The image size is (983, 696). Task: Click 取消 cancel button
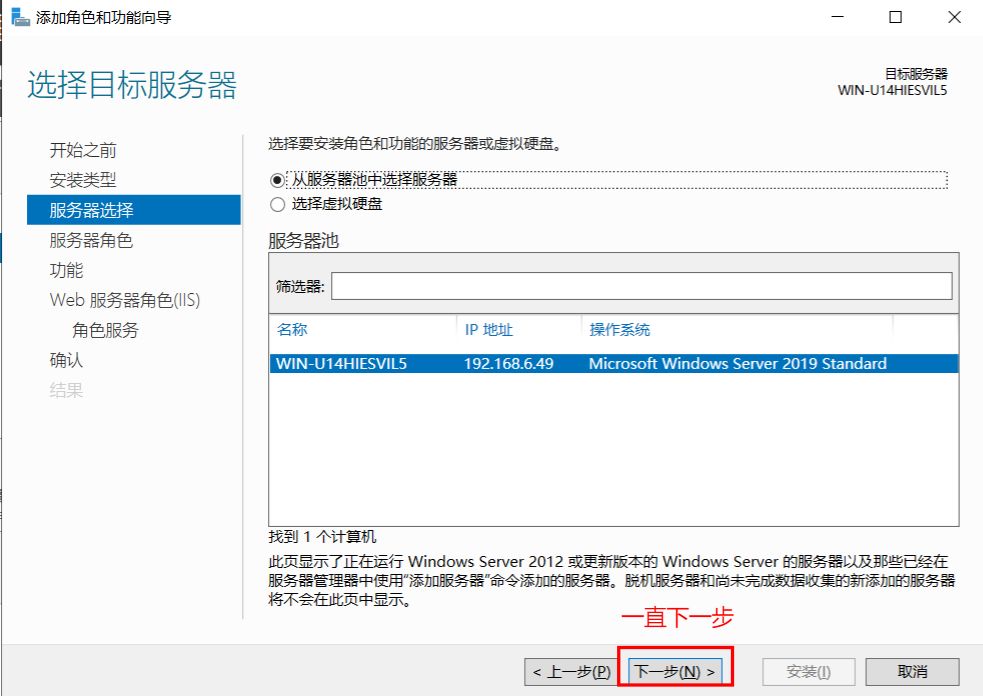coord(912,672)
